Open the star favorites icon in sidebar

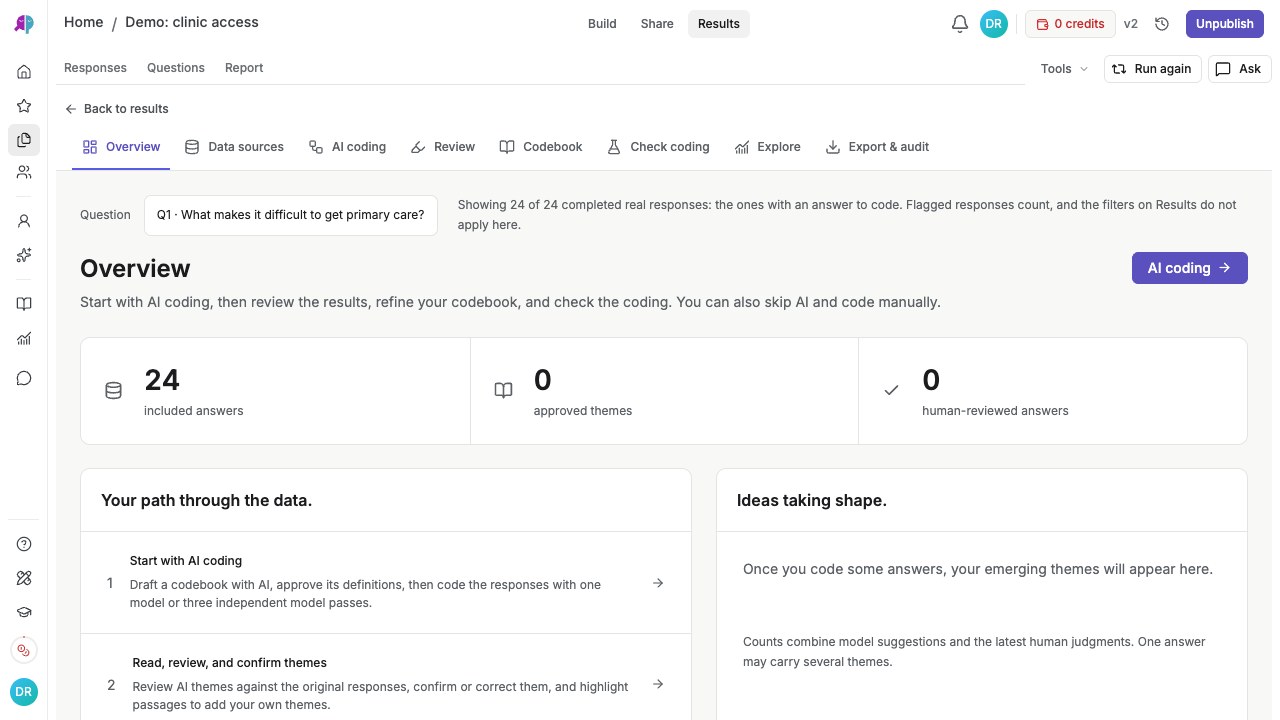pyautogui.click(x=24, y=106)
